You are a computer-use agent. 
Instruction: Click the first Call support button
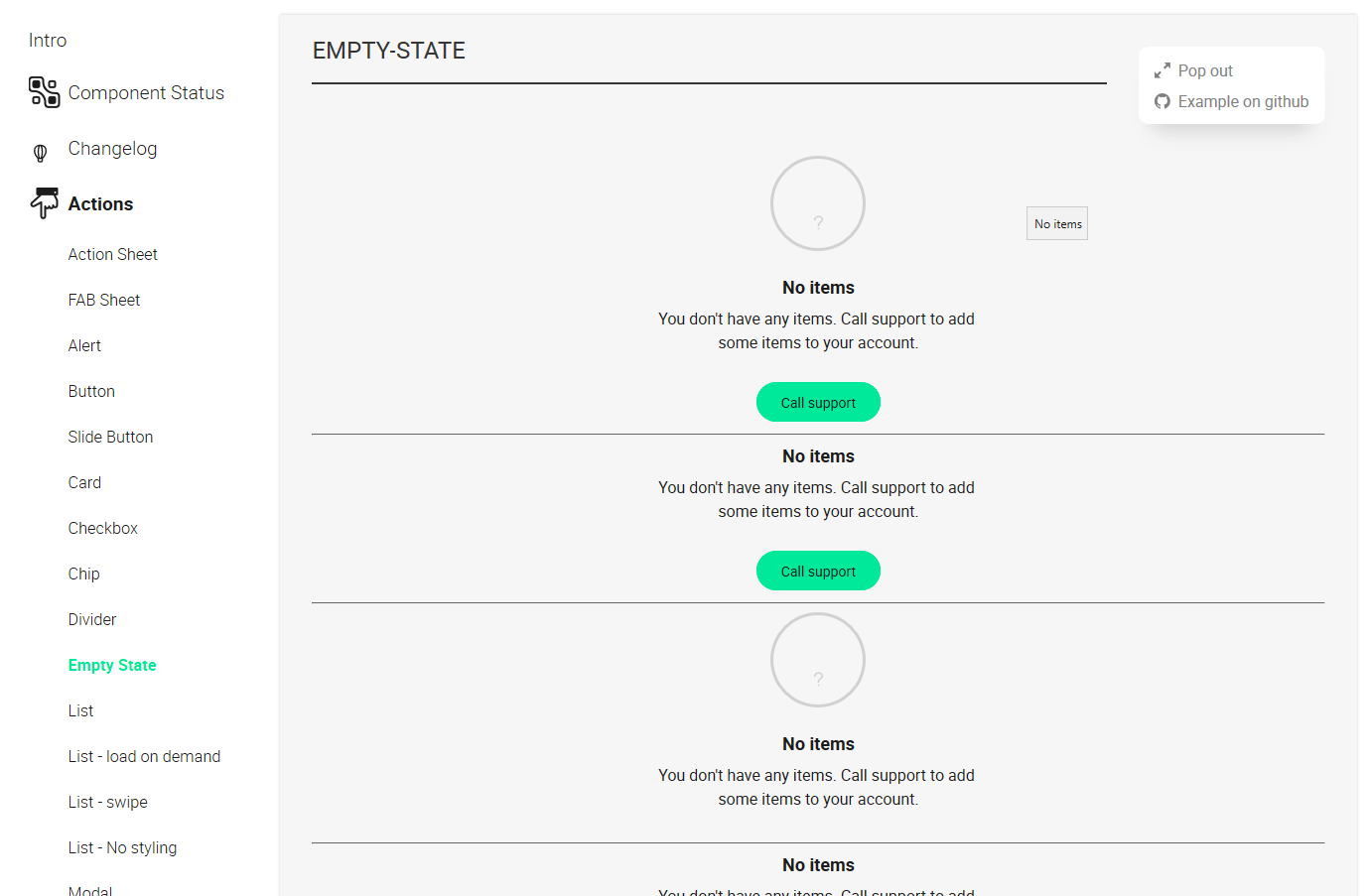point(817,402)
